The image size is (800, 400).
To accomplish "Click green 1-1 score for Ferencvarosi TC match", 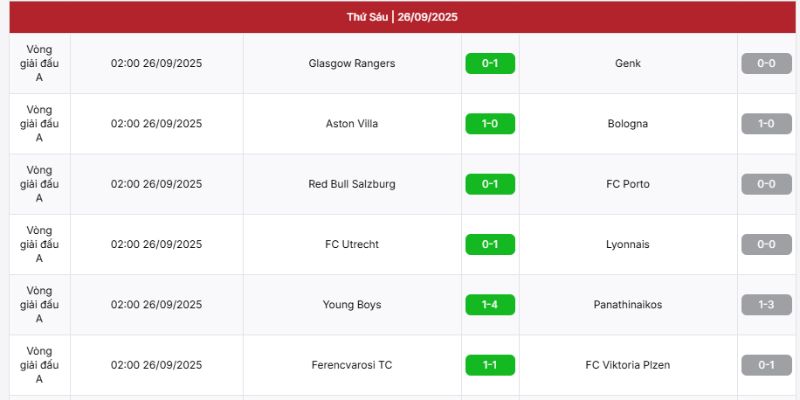I will (490, 365).
